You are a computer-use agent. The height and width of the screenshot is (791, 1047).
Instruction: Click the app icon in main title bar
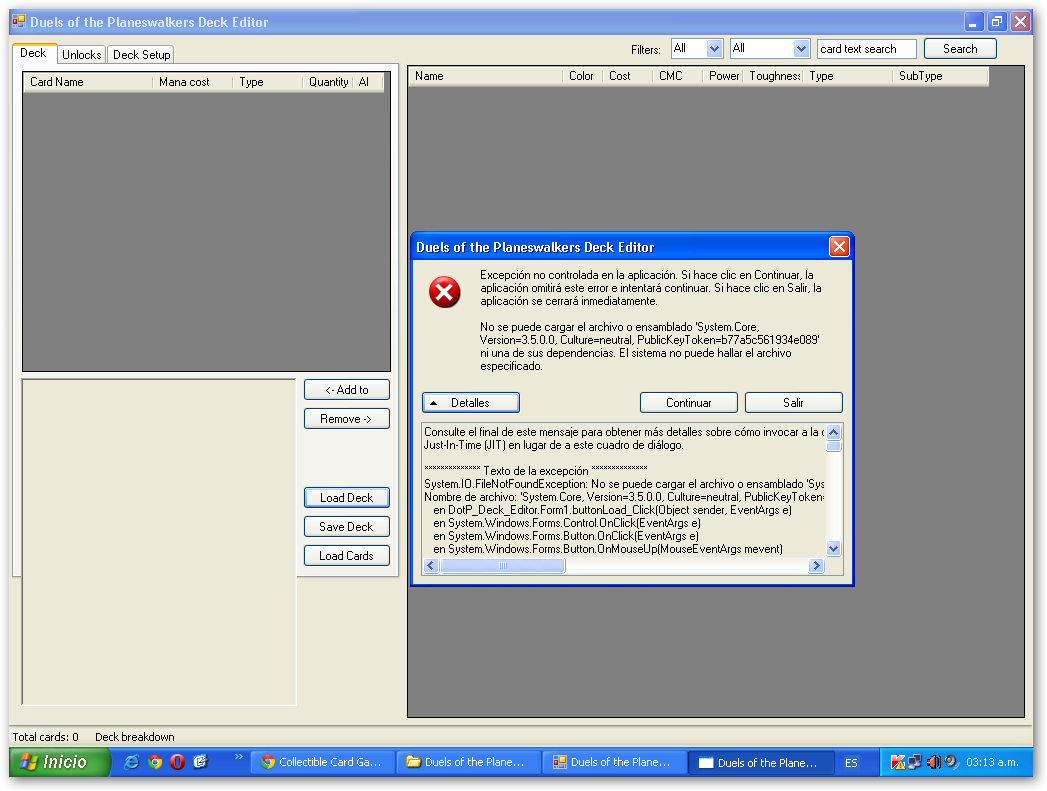19,22
